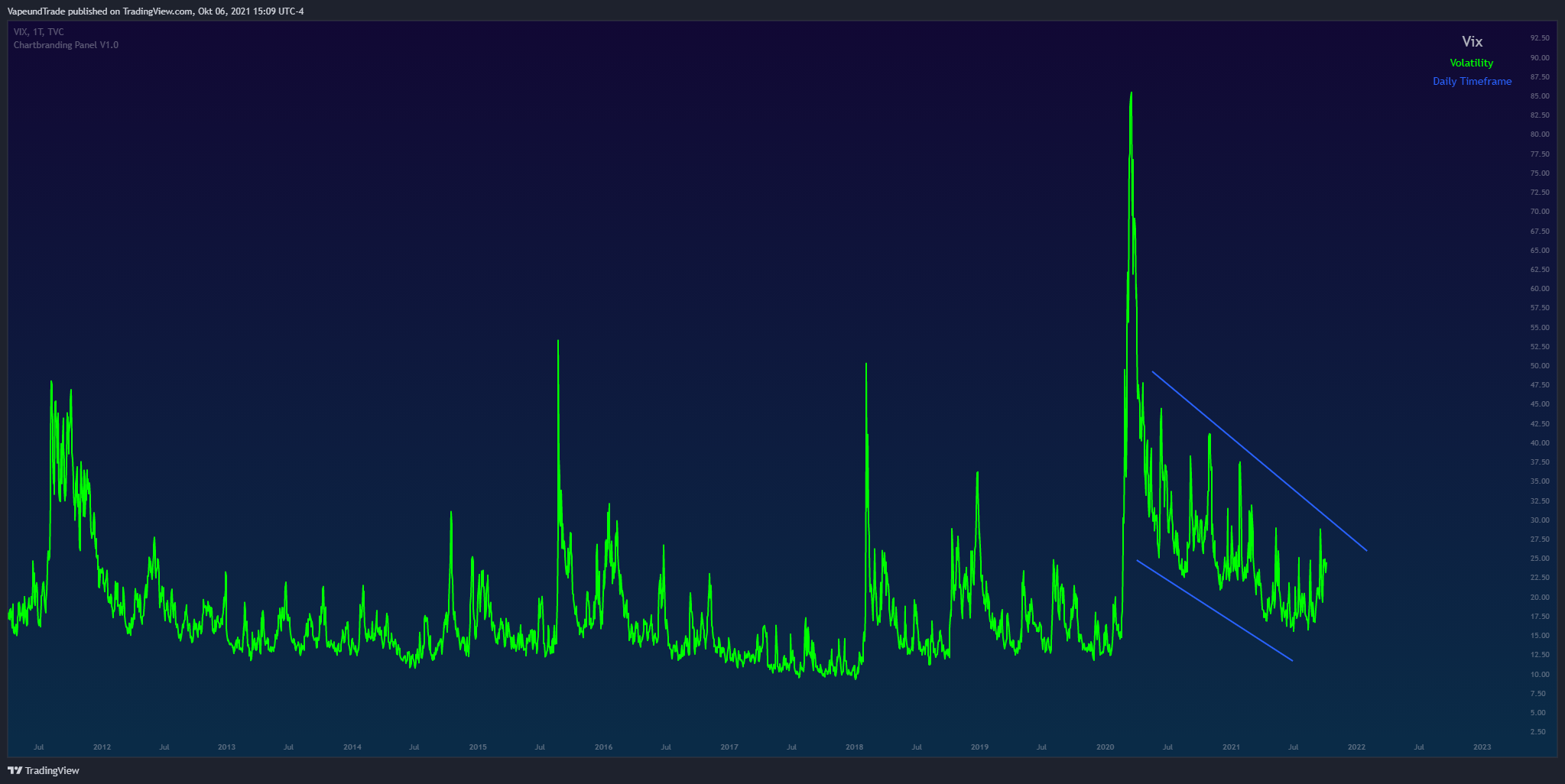Select the 2016 time axis label
The height and width of the screenshot is (784, 1565).
[603, 747]
